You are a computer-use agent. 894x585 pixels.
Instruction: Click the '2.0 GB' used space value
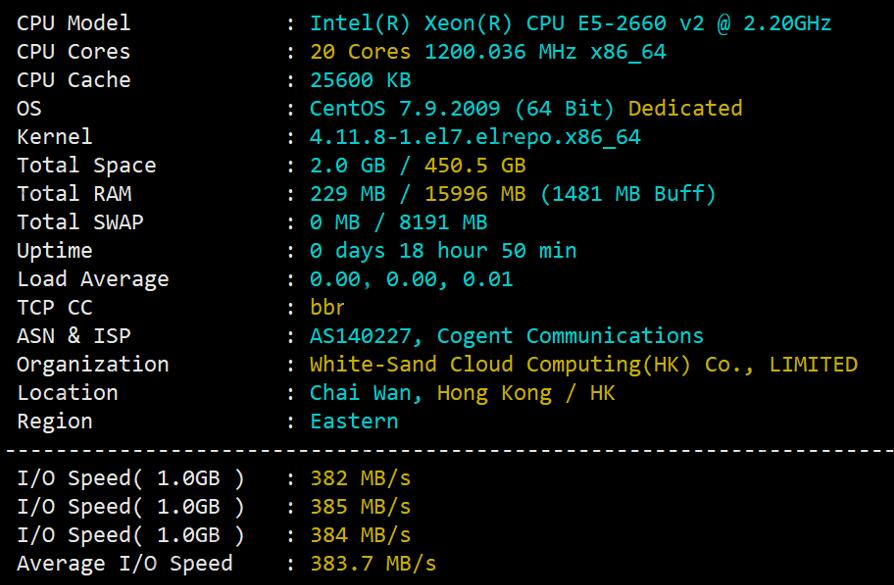pos(348,165)
